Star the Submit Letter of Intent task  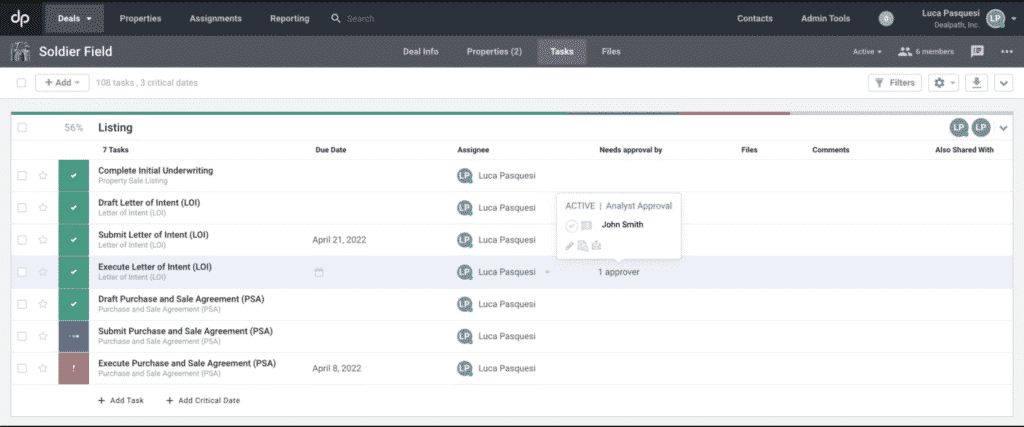[43, 240]
